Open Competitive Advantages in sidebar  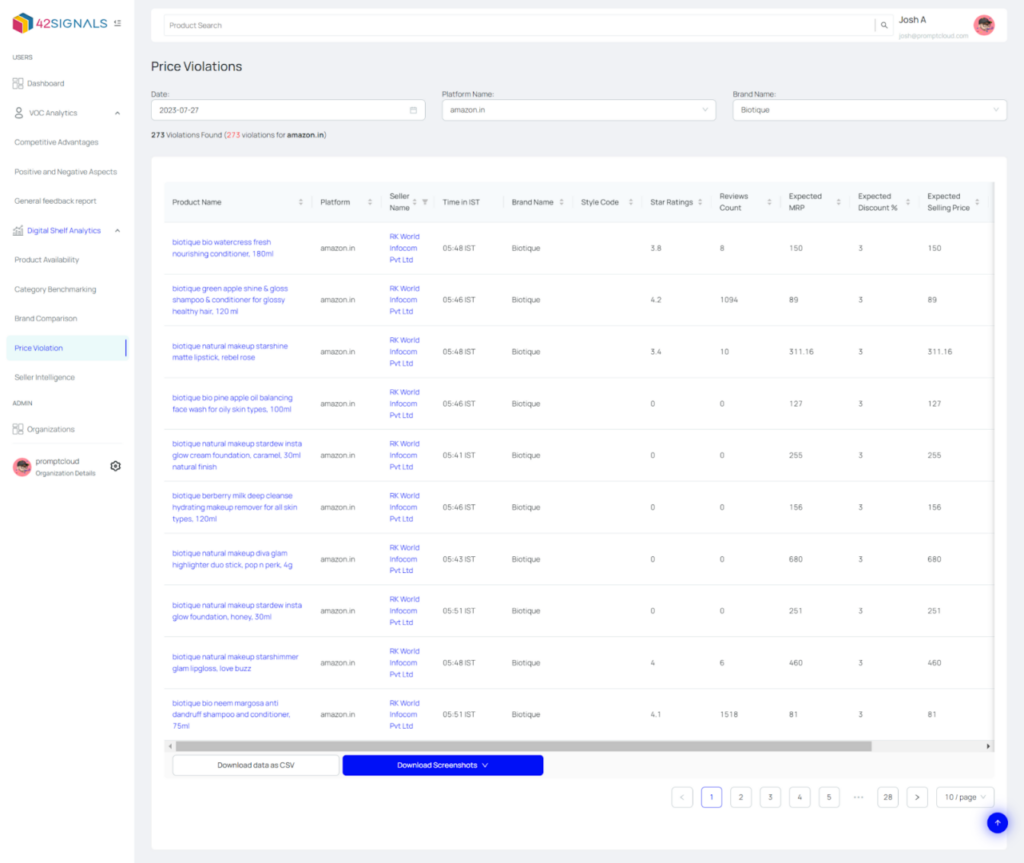(x=56, y=142)
